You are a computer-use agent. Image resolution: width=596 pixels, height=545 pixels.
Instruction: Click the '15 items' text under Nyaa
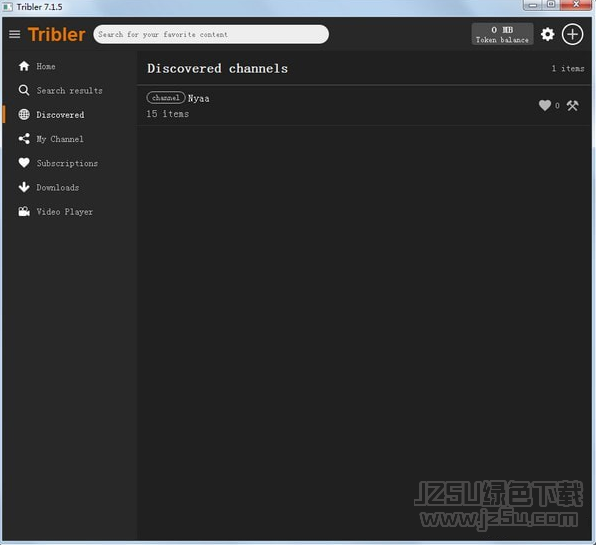168,114
